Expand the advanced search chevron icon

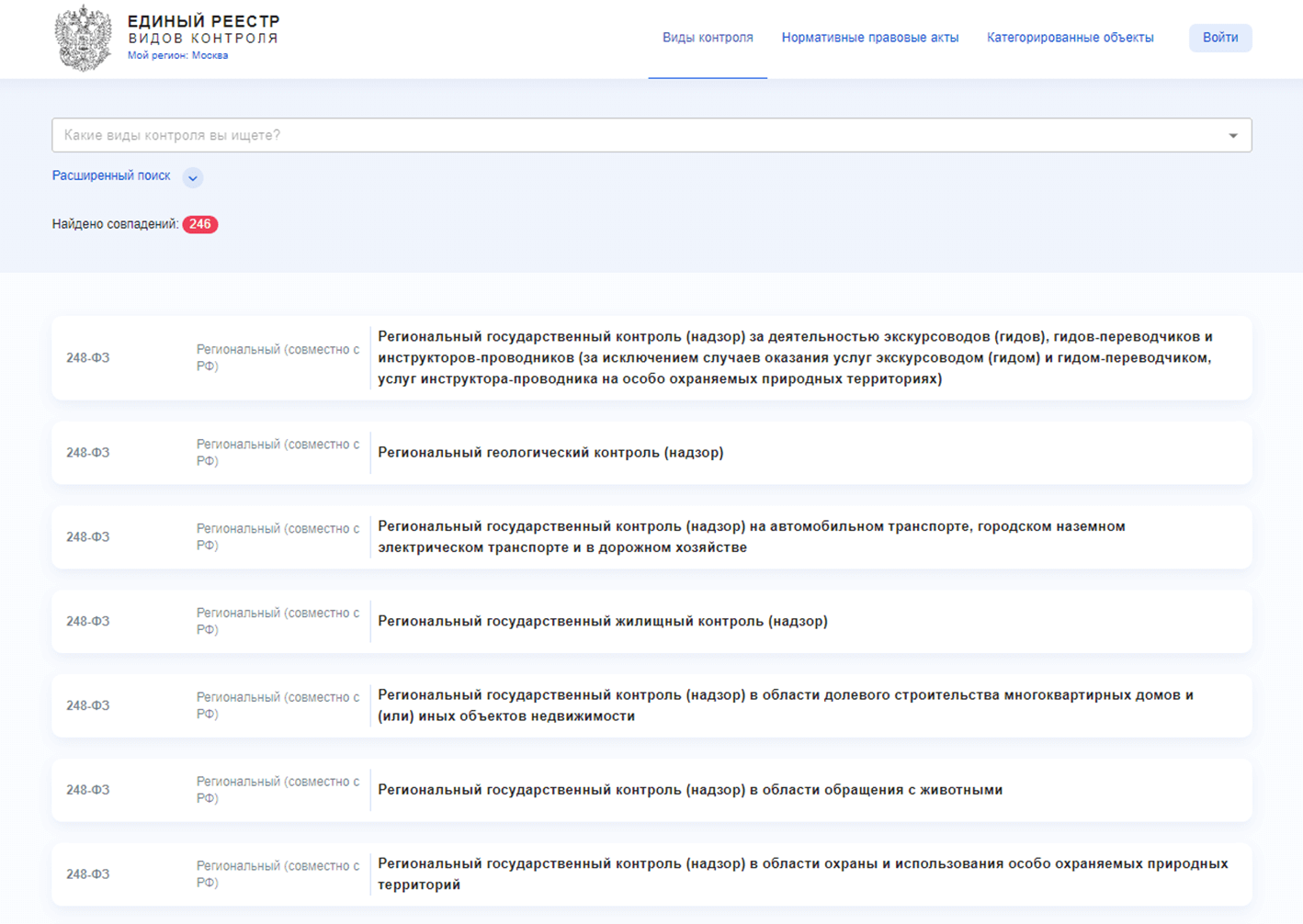pos(192,177)
